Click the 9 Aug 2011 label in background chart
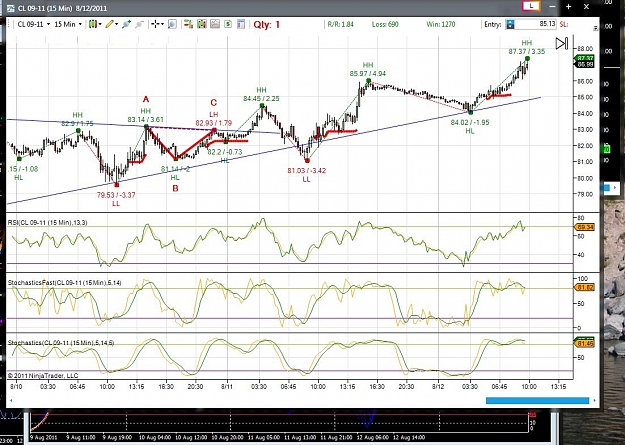This screenshot has width=625, height=445. pyautogui.click(x=43, y=437)
